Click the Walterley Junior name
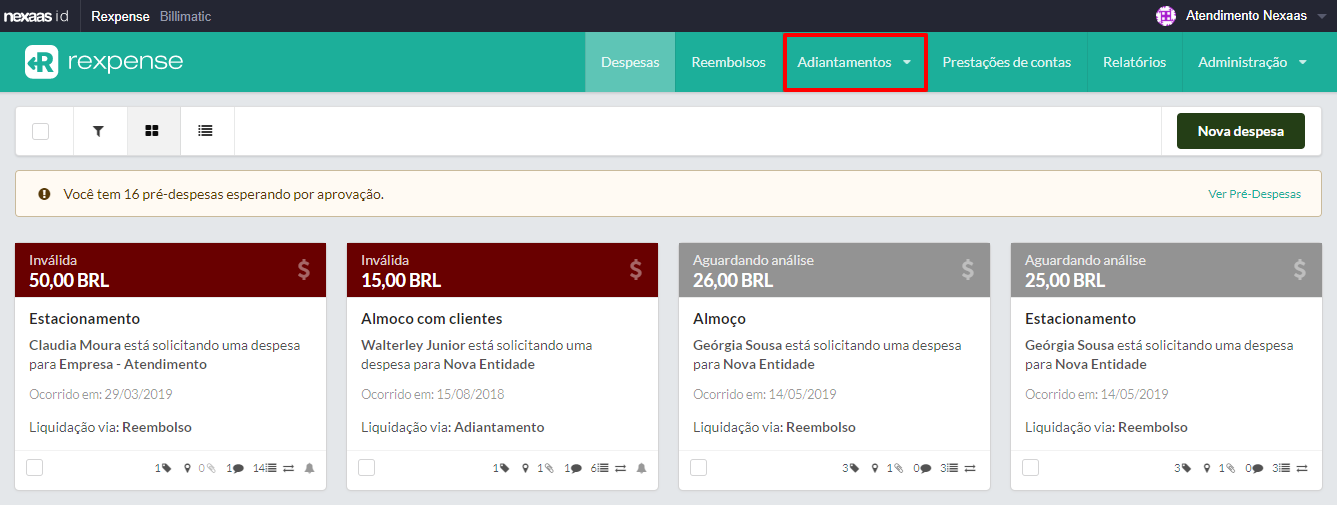Viewport: 1337px width, 505px height. [x=413, y=345]
